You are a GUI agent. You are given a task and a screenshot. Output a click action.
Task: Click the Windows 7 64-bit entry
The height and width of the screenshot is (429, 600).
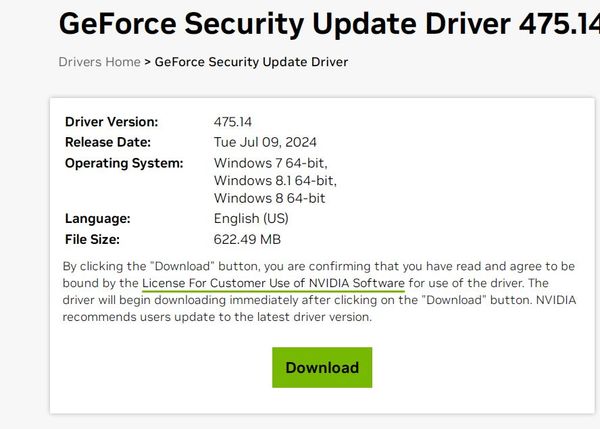coord(271,163)
